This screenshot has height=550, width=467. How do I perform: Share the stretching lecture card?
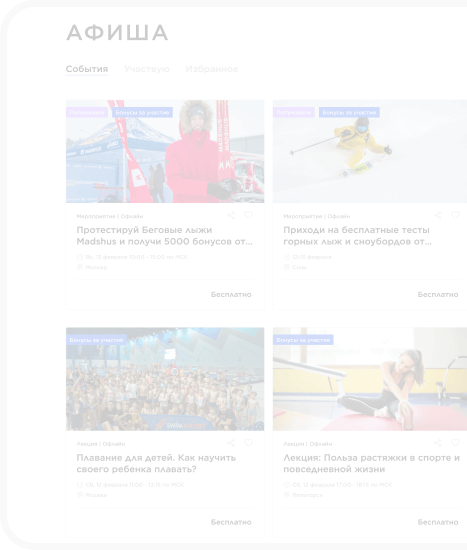pos(438,443)
